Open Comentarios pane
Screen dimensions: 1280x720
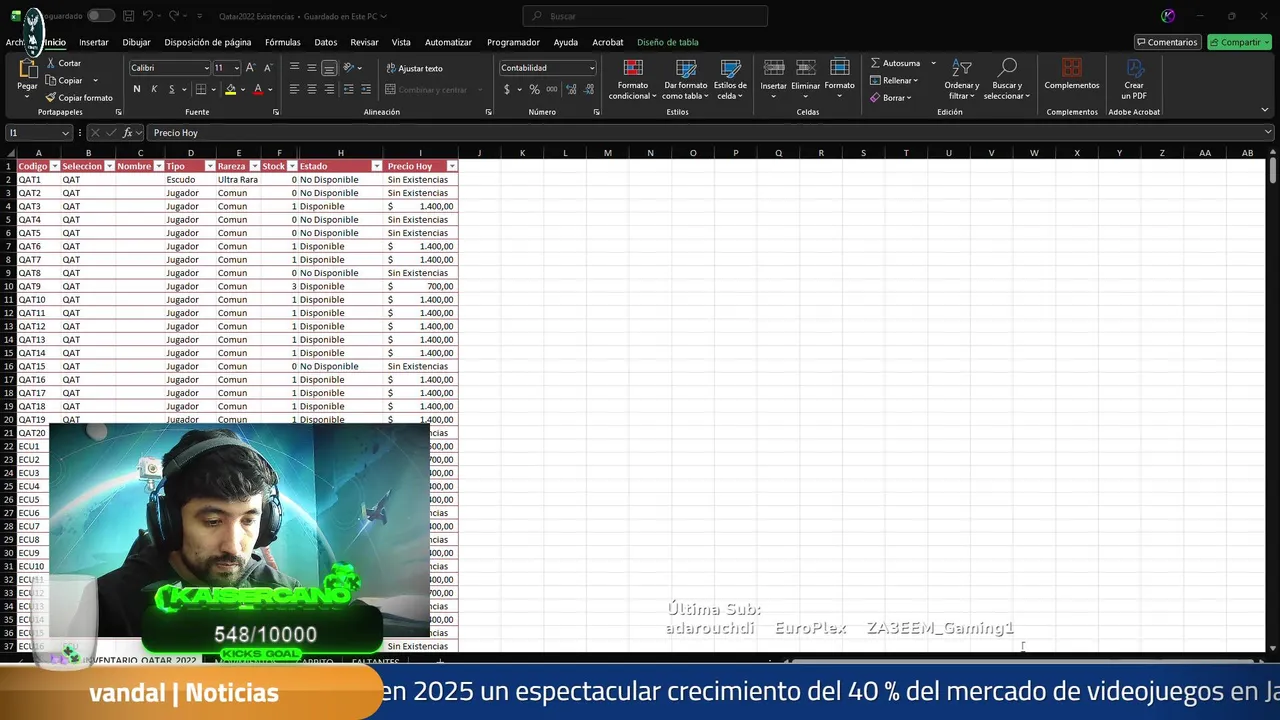point(1168,42)
